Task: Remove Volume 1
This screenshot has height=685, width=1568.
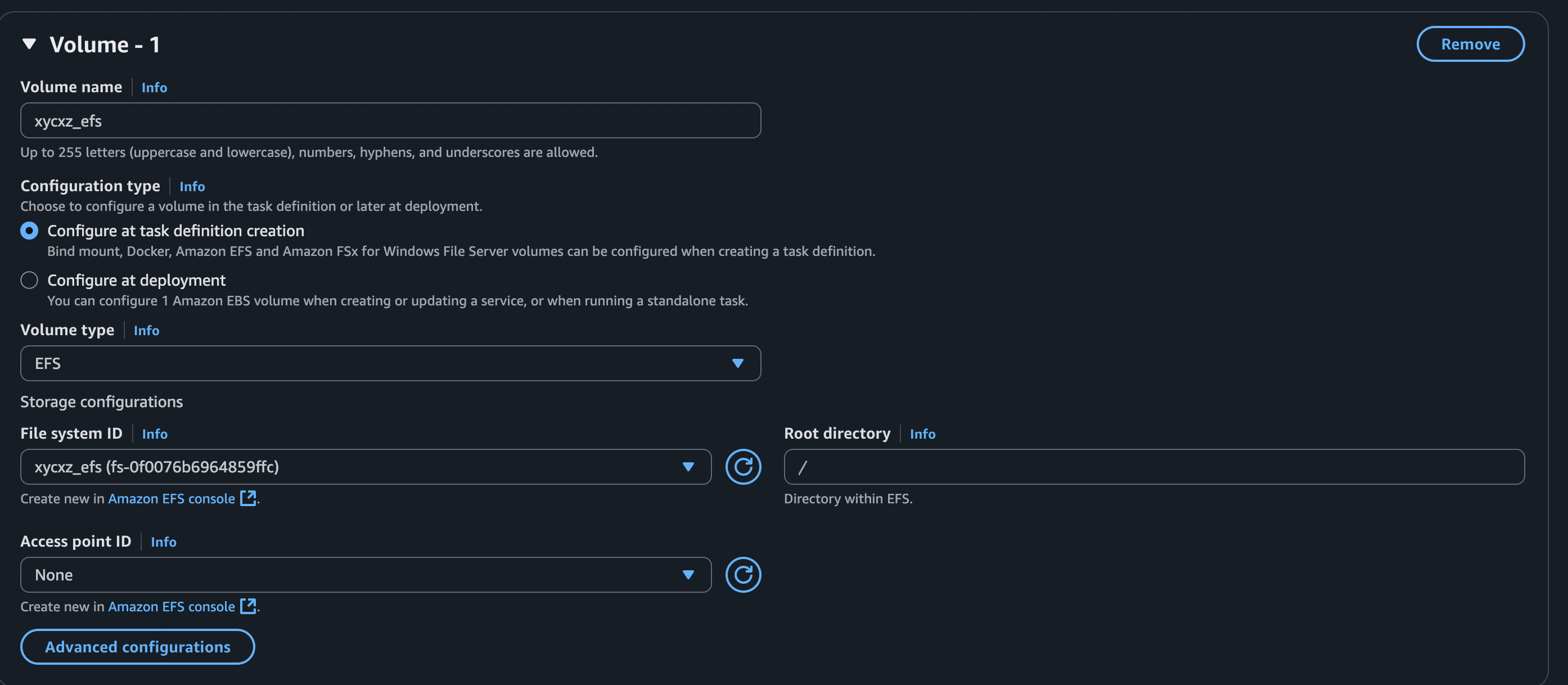Action: point(1470,44)
